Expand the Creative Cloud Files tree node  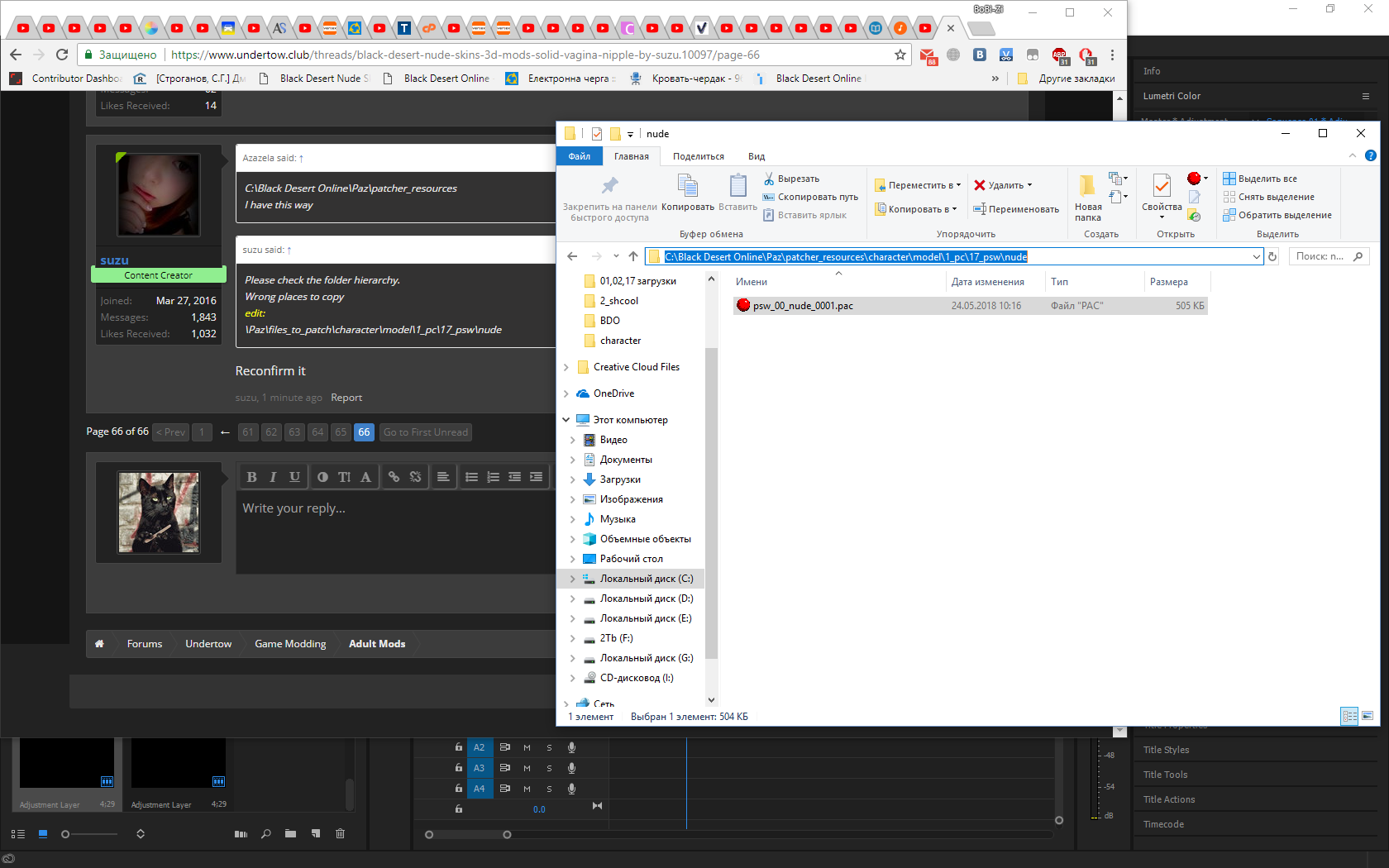[566, 367]
